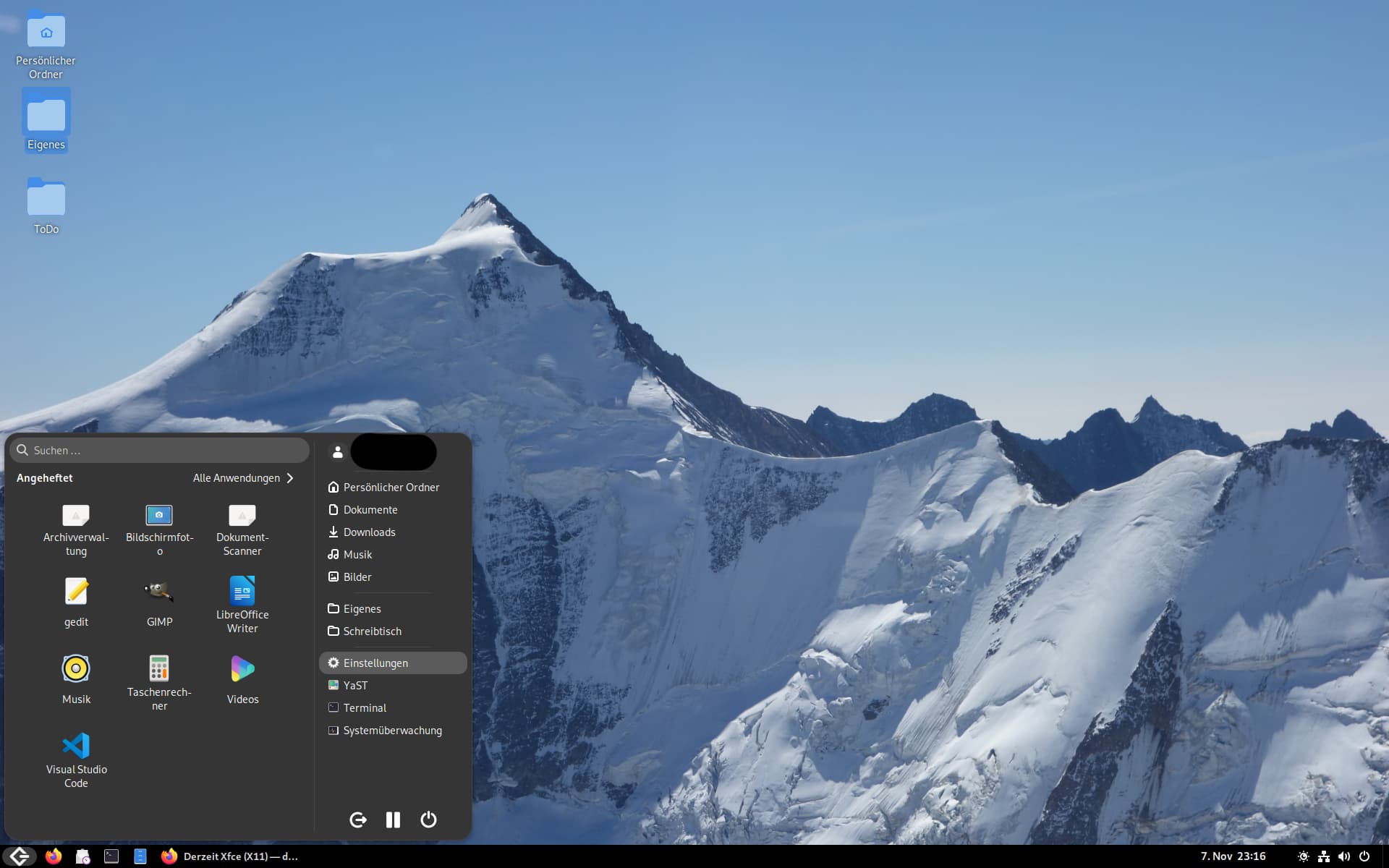The image size is (1389, 868).
Task: Click the Suchen search field
Action: tap(159, 450)
